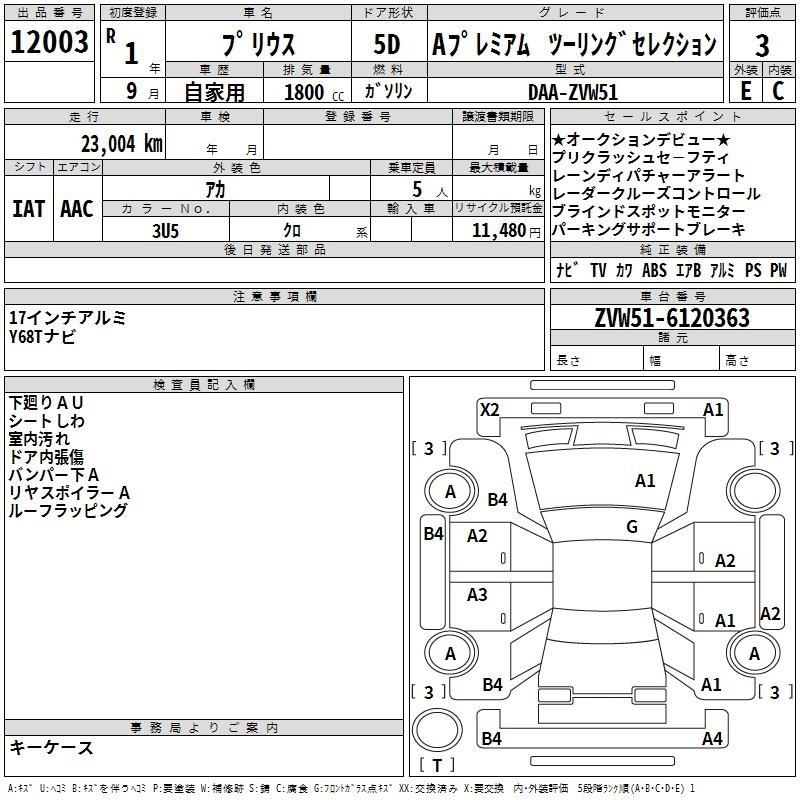
Task: Select the interior color クロ
Action: [292, 231]
